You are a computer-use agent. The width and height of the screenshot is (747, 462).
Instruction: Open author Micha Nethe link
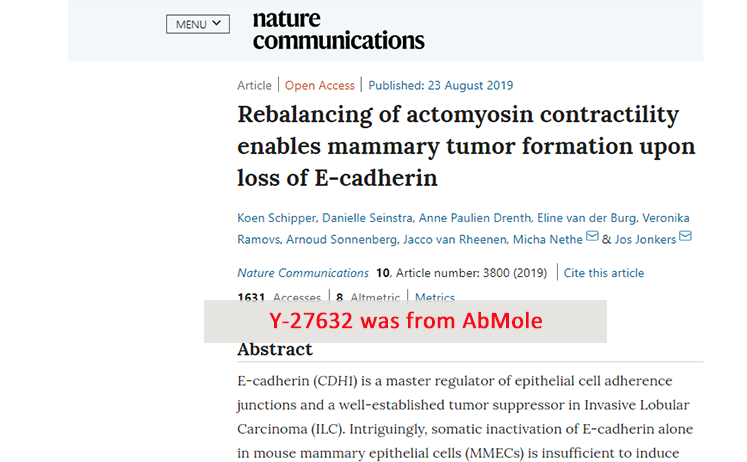coord(547,240)
